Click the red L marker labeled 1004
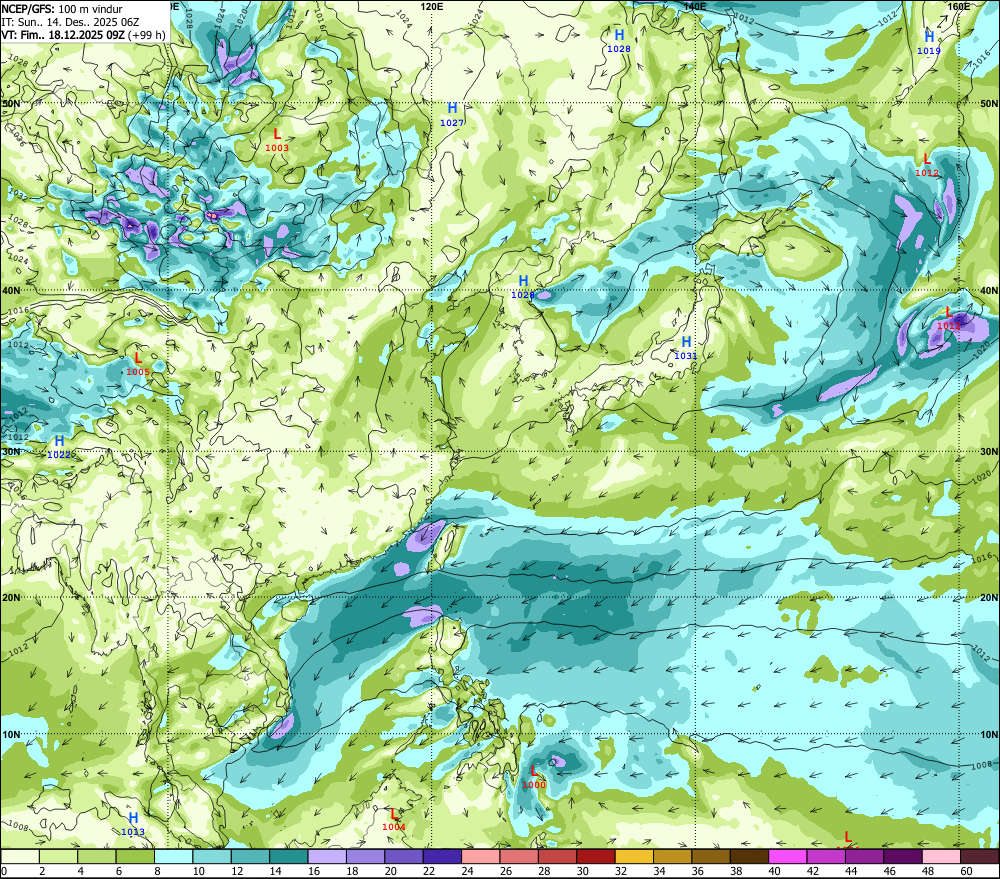Viewport: 1000px width, 879px height. click(x=394, y=814)
